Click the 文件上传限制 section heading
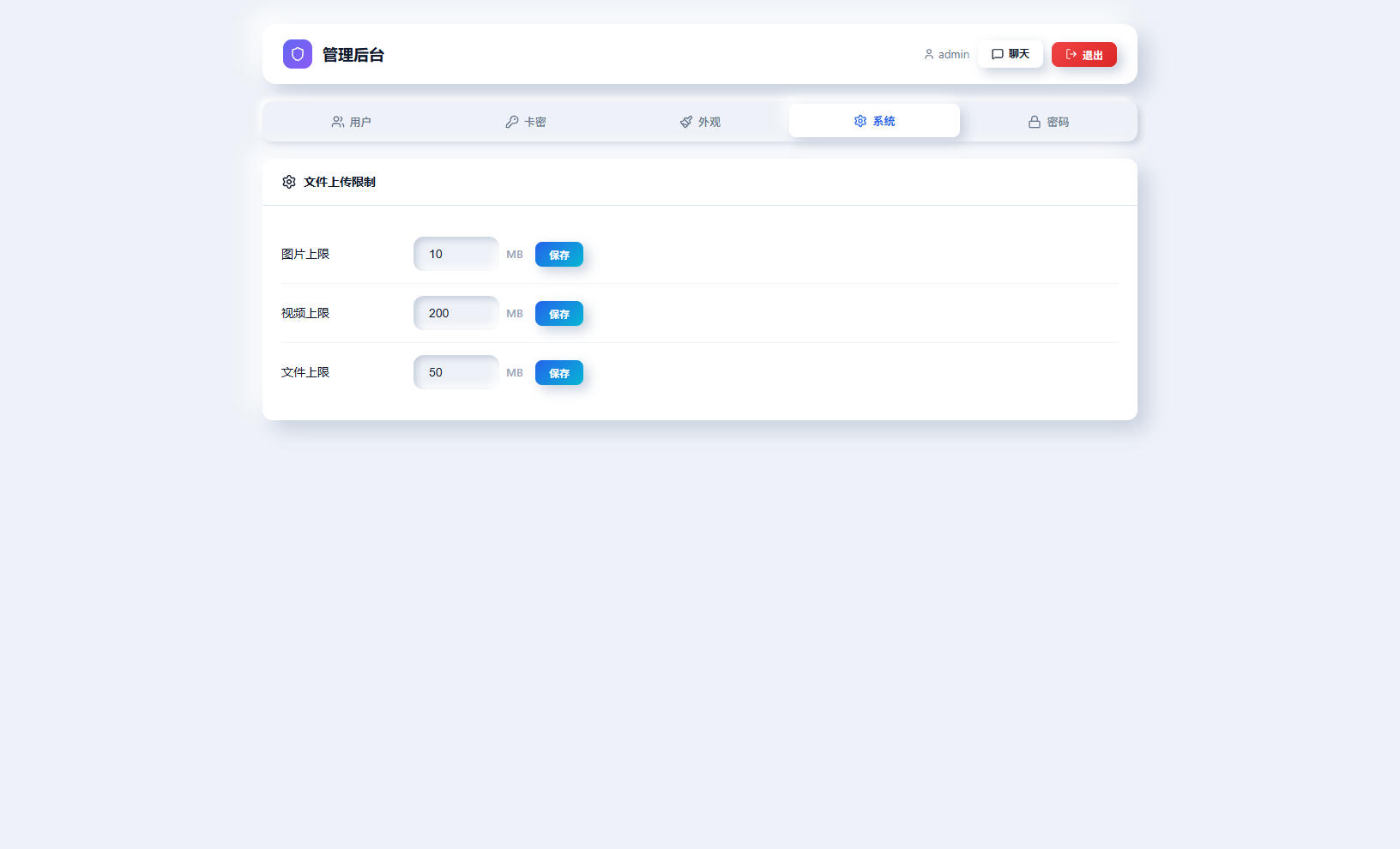This screenshot has width=1400, height=849. [x=340, y=182]
